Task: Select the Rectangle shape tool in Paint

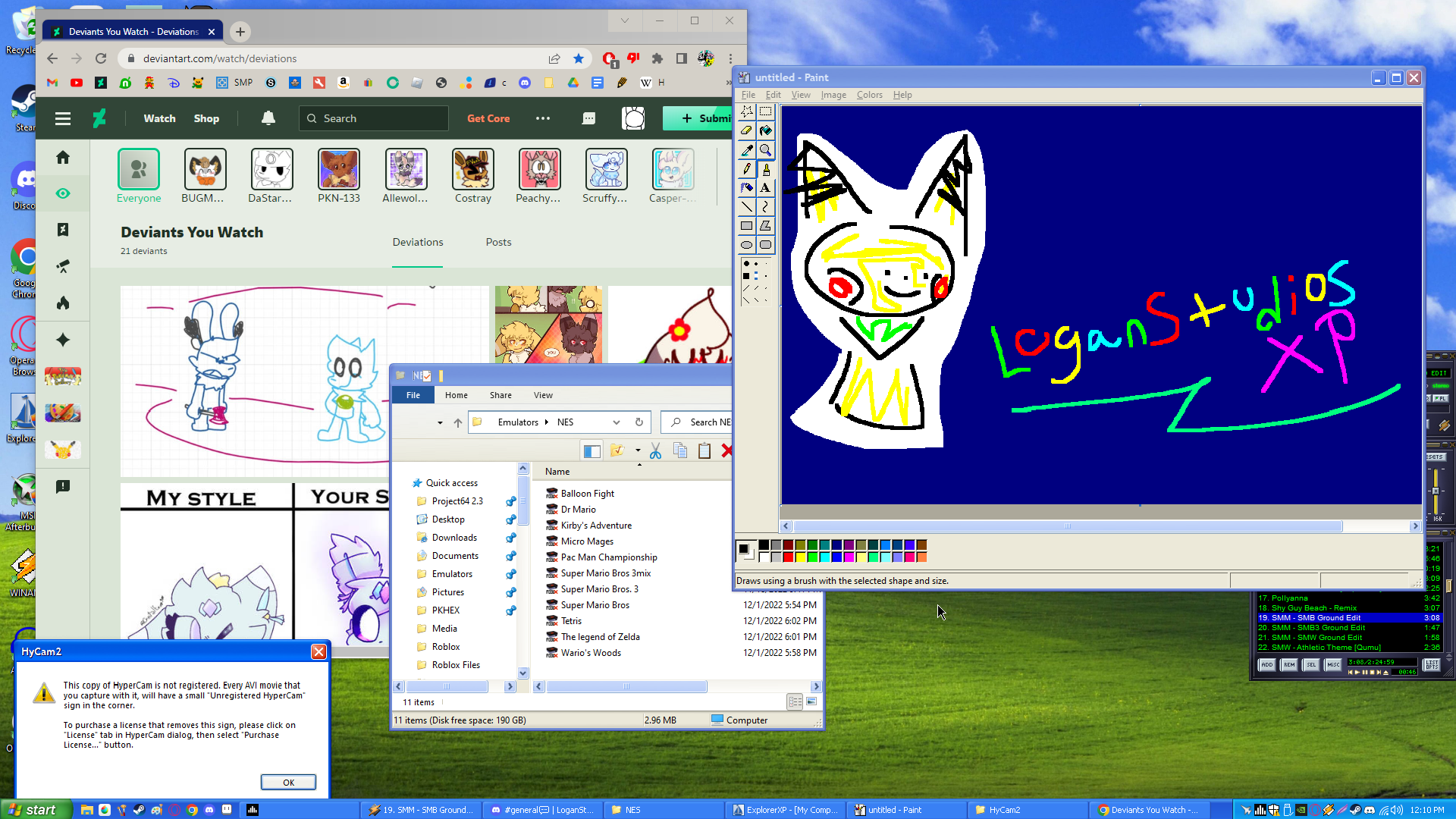Action: (747, 225)
